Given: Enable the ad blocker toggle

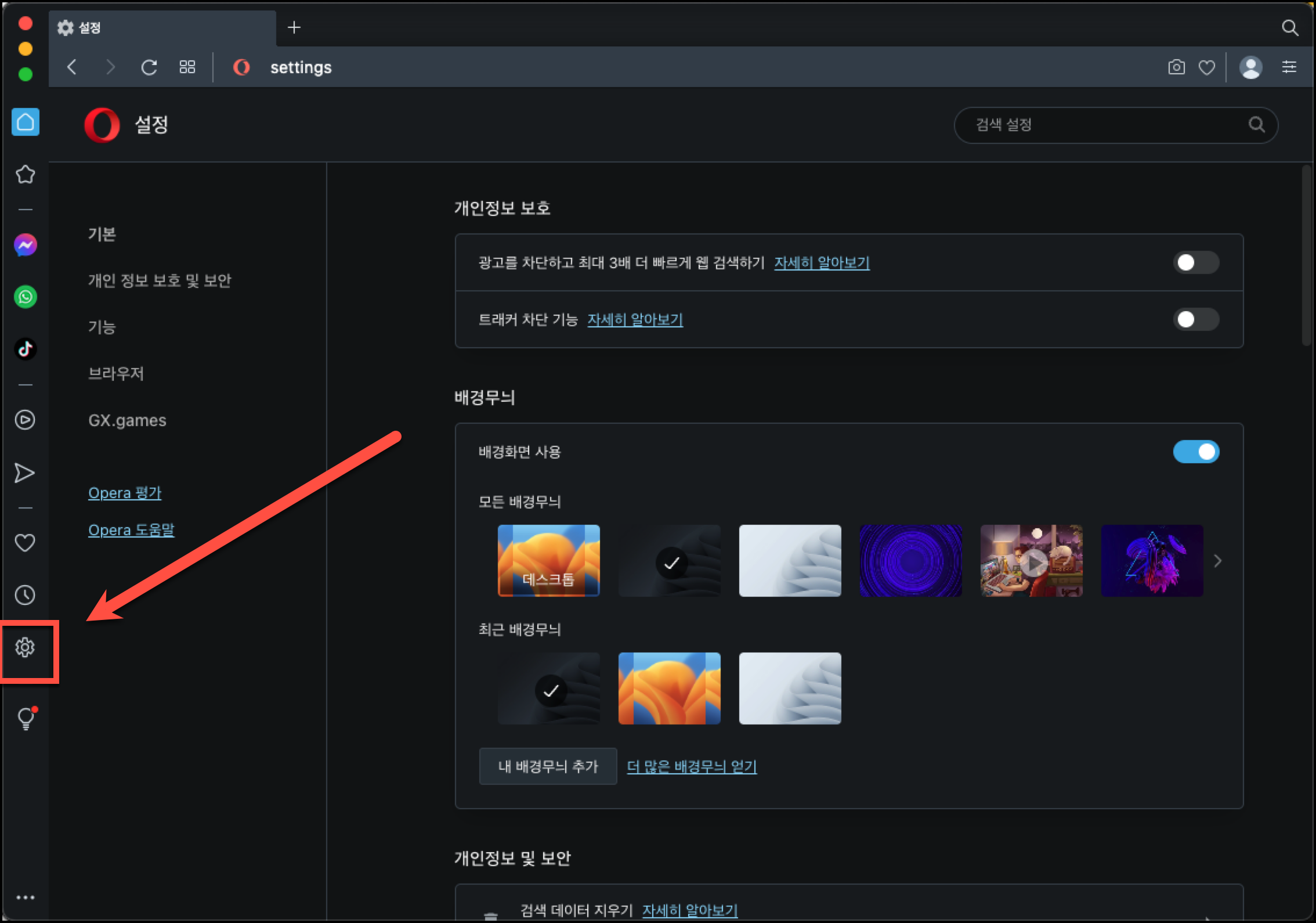Looking at the screenshot, I should pos(1195,262).
